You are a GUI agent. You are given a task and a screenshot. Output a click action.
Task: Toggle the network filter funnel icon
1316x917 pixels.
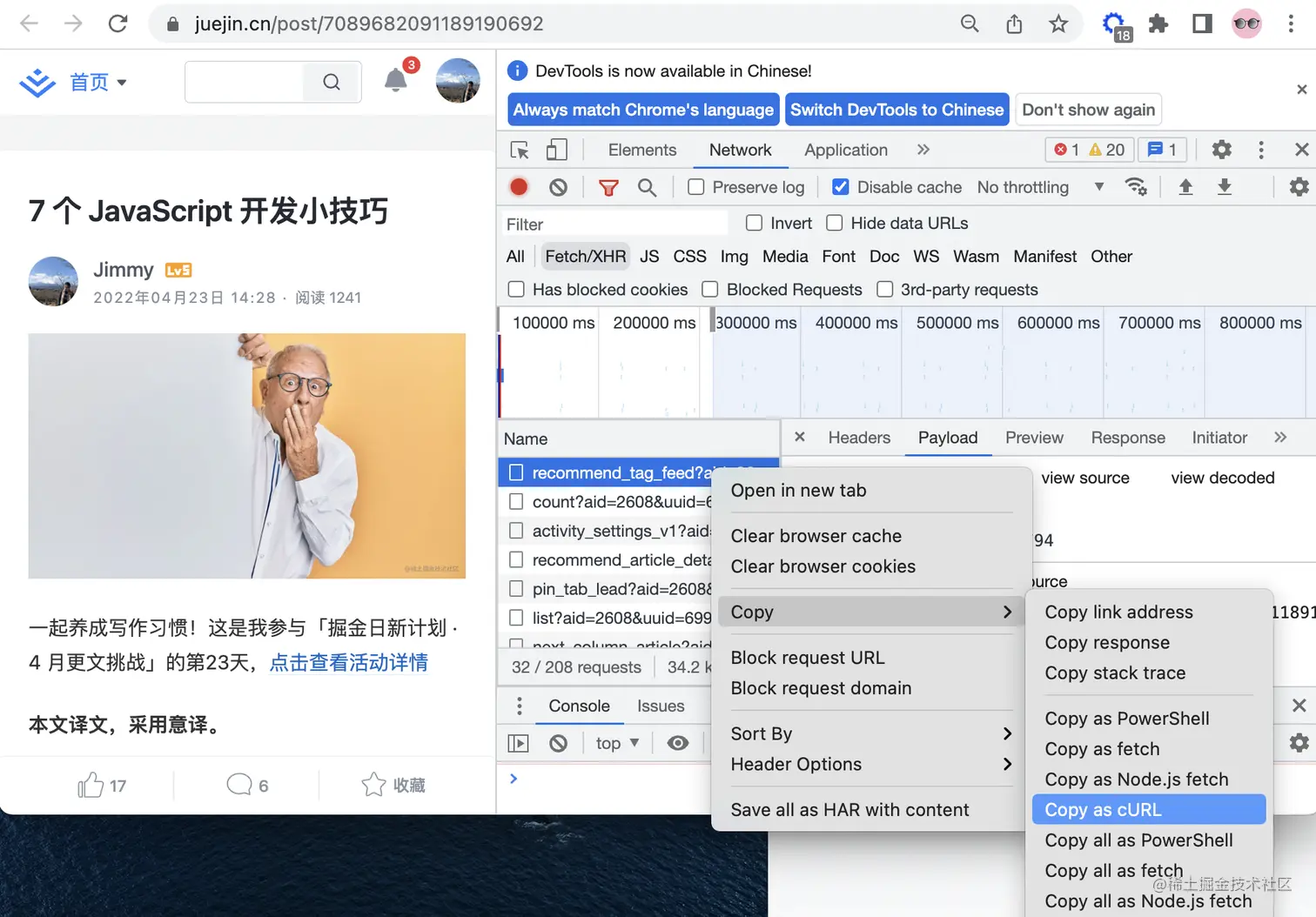point(608,187)
